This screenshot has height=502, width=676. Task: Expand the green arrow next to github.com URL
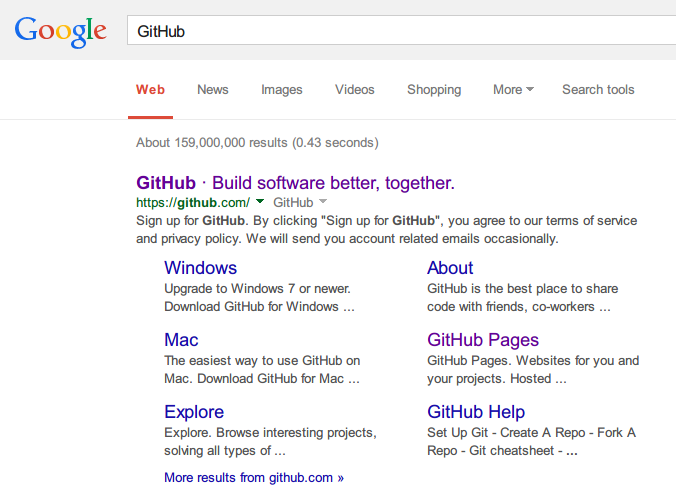pos(260,202)
